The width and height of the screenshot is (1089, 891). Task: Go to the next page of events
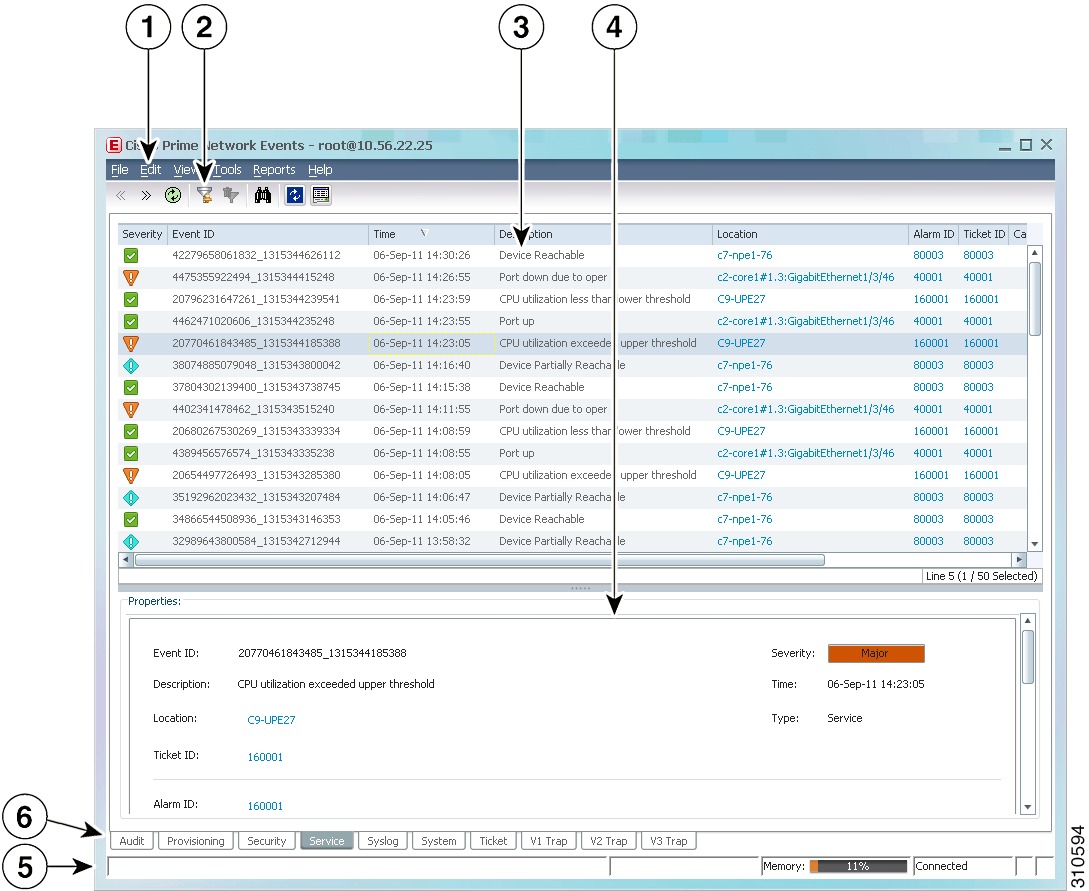[146, 196]
